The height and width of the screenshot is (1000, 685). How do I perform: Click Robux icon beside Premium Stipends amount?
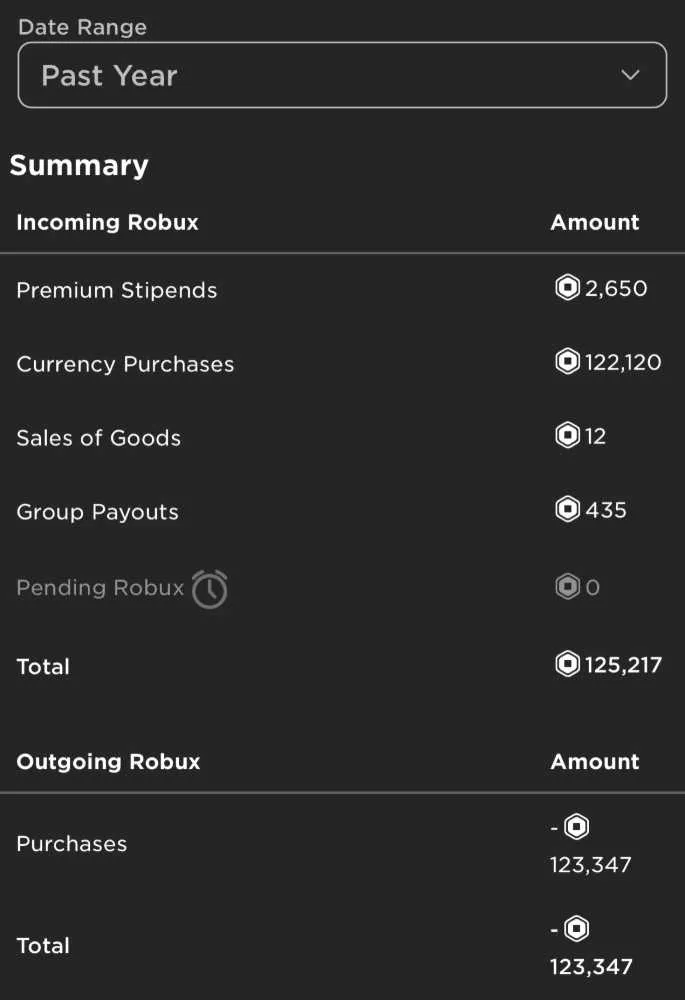click(567, 288)
